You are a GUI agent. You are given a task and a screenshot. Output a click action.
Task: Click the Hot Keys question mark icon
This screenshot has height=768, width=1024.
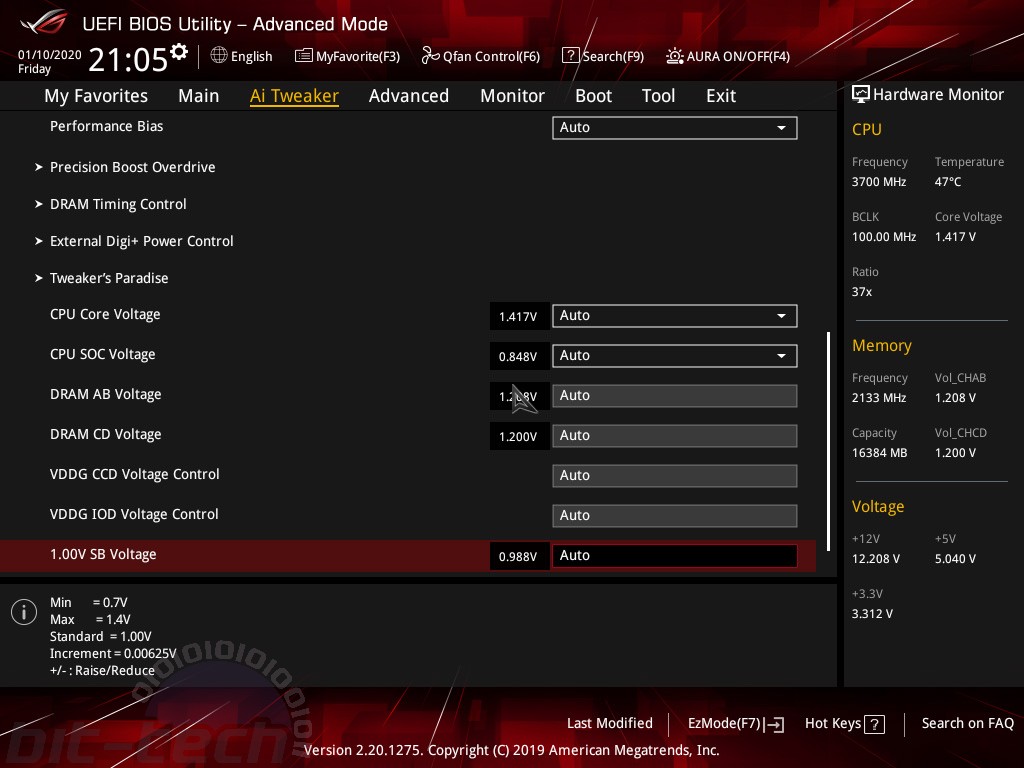coord(874,724)
